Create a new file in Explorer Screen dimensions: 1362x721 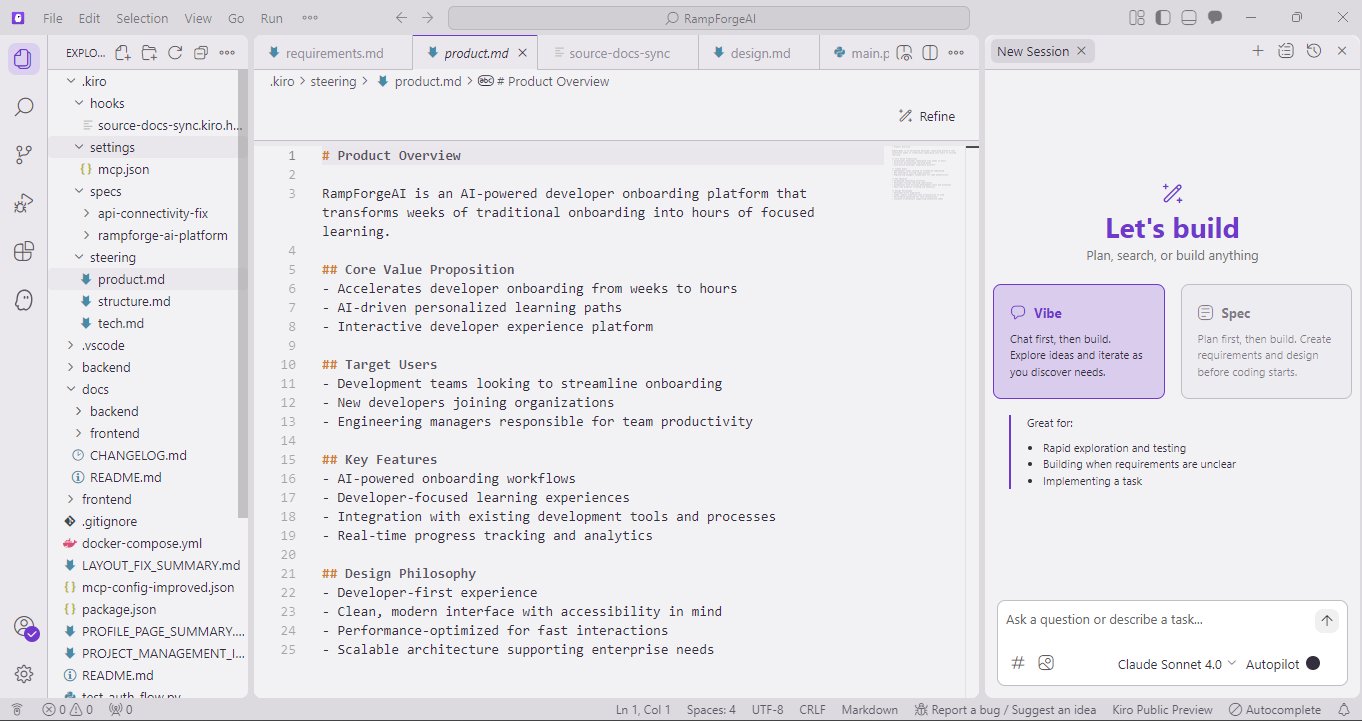click(x=123, y=53)
